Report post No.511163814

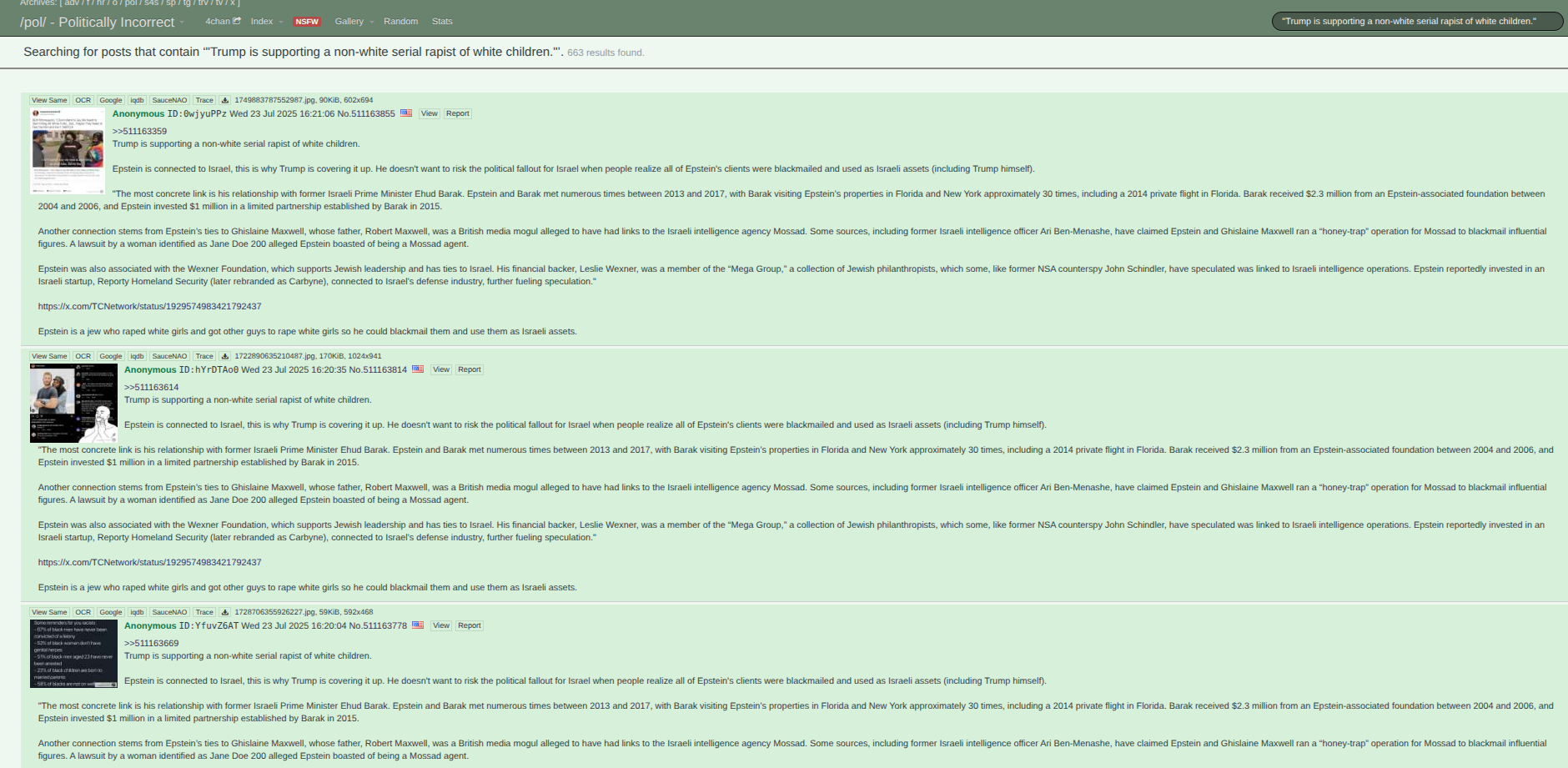(x=469, y=369)
